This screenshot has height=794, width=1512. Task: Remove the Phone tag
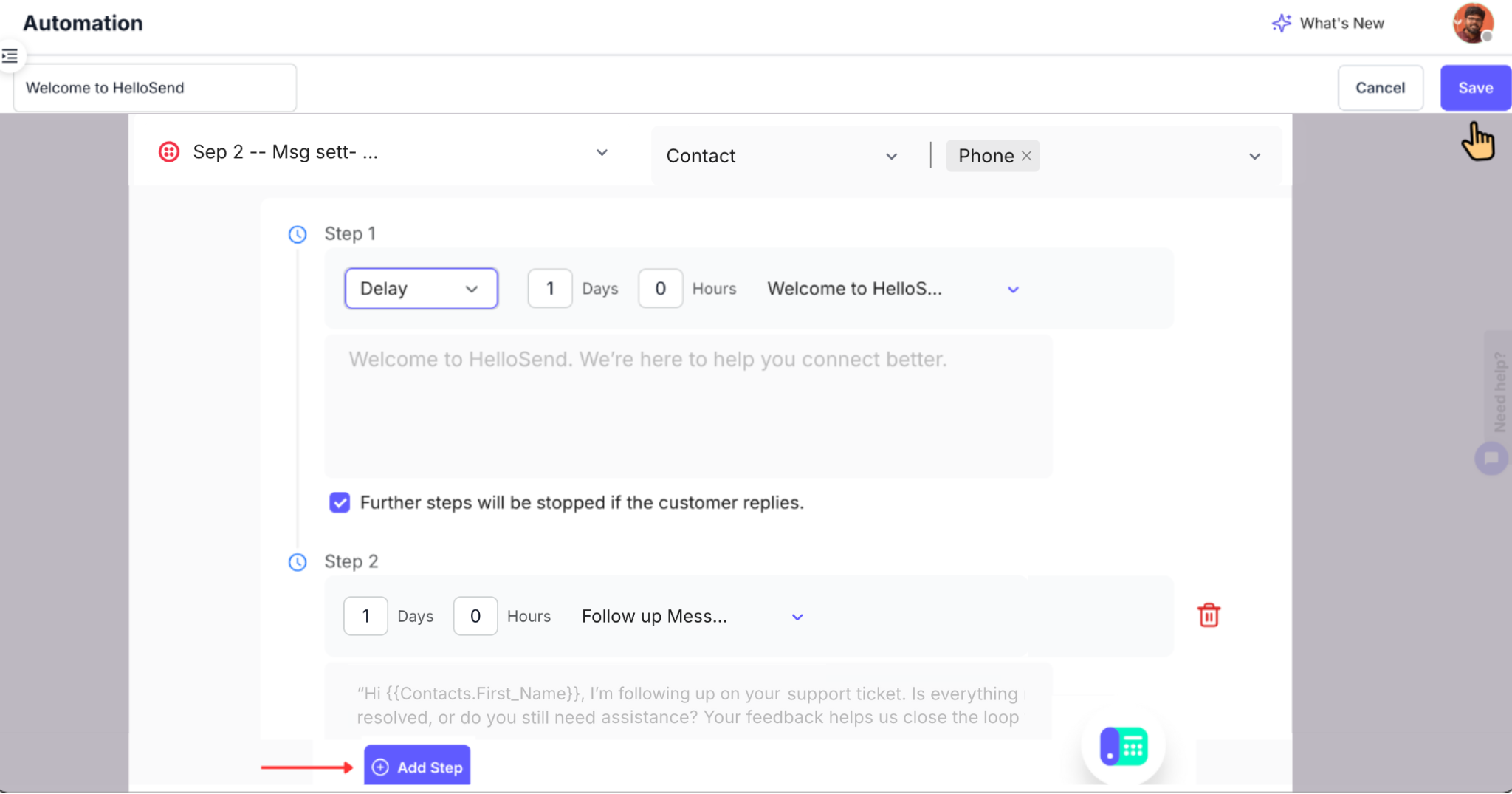click(1026, 156)
